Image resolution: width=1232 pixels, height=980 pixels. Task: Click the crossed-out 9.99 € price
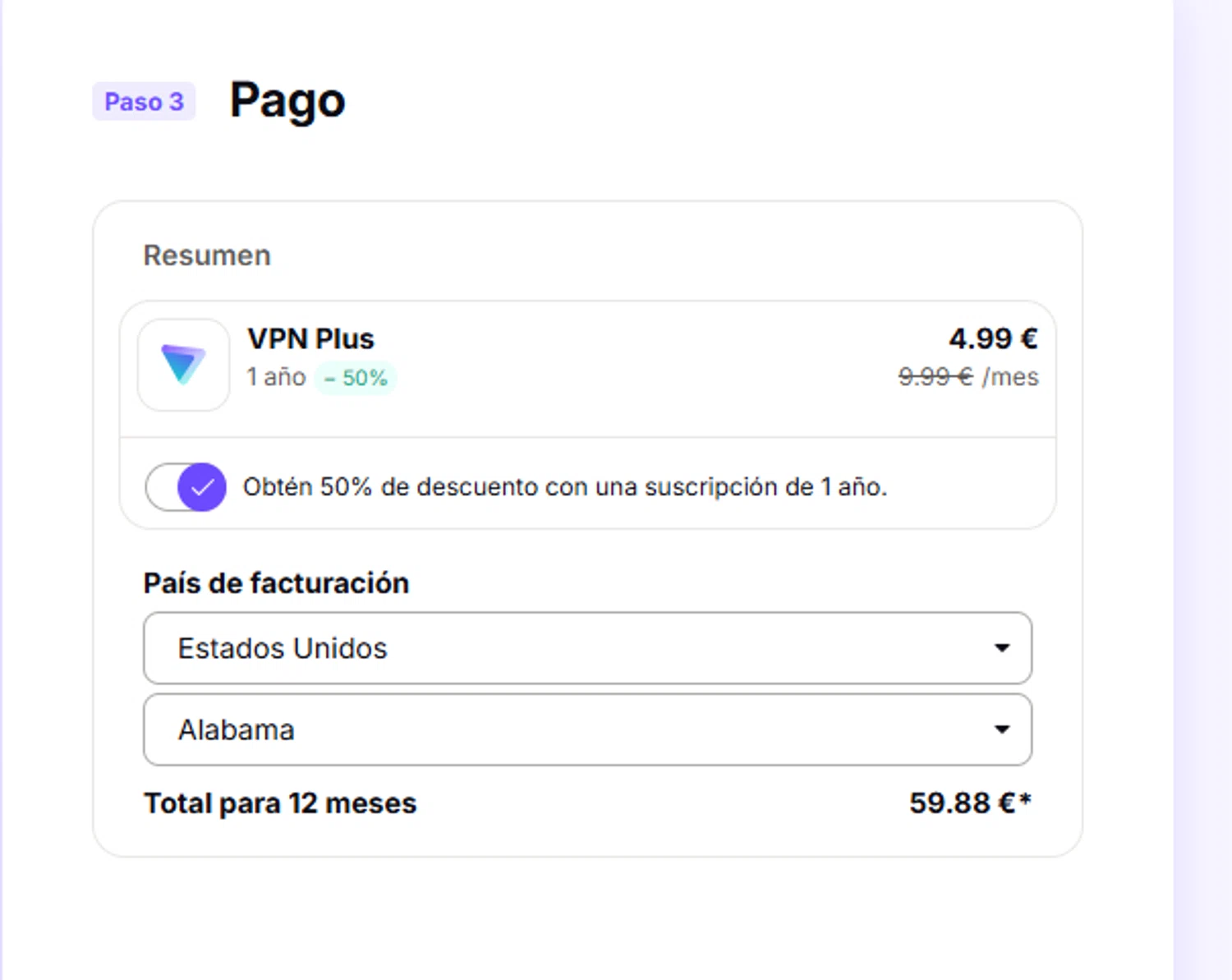935,376
